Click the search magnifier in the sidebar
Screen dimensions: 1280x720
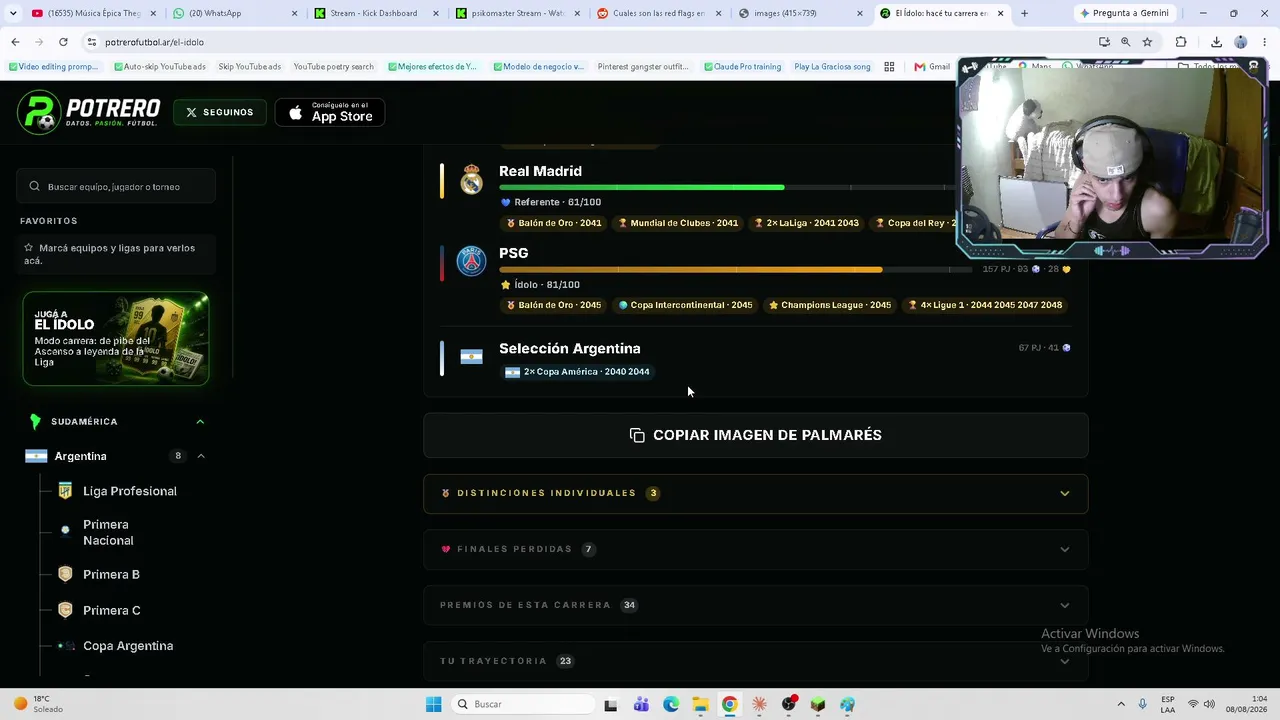pyautogui.click(x=35, y=186)
